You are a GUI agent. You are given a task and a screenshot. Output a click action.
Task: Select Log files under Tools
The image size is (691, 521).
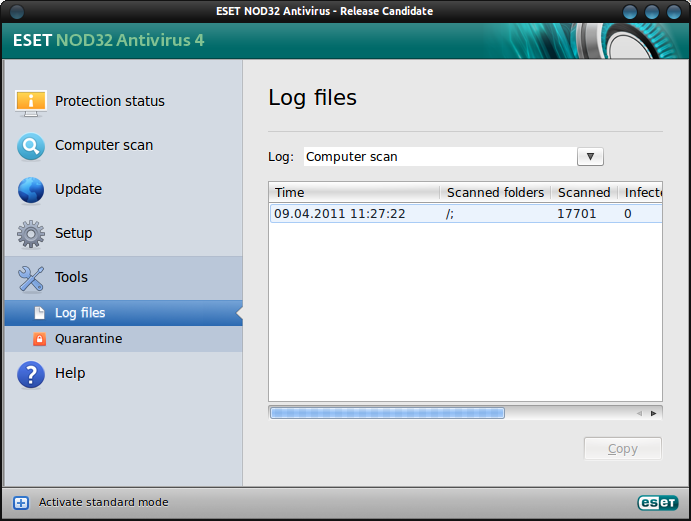tap(123, 313)
